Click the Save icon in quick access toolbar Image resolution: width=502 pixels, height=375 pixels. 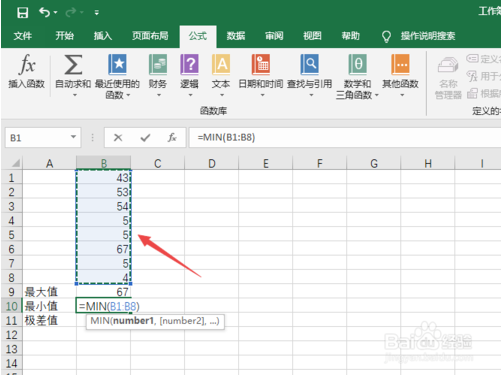(x=23, y=13)
